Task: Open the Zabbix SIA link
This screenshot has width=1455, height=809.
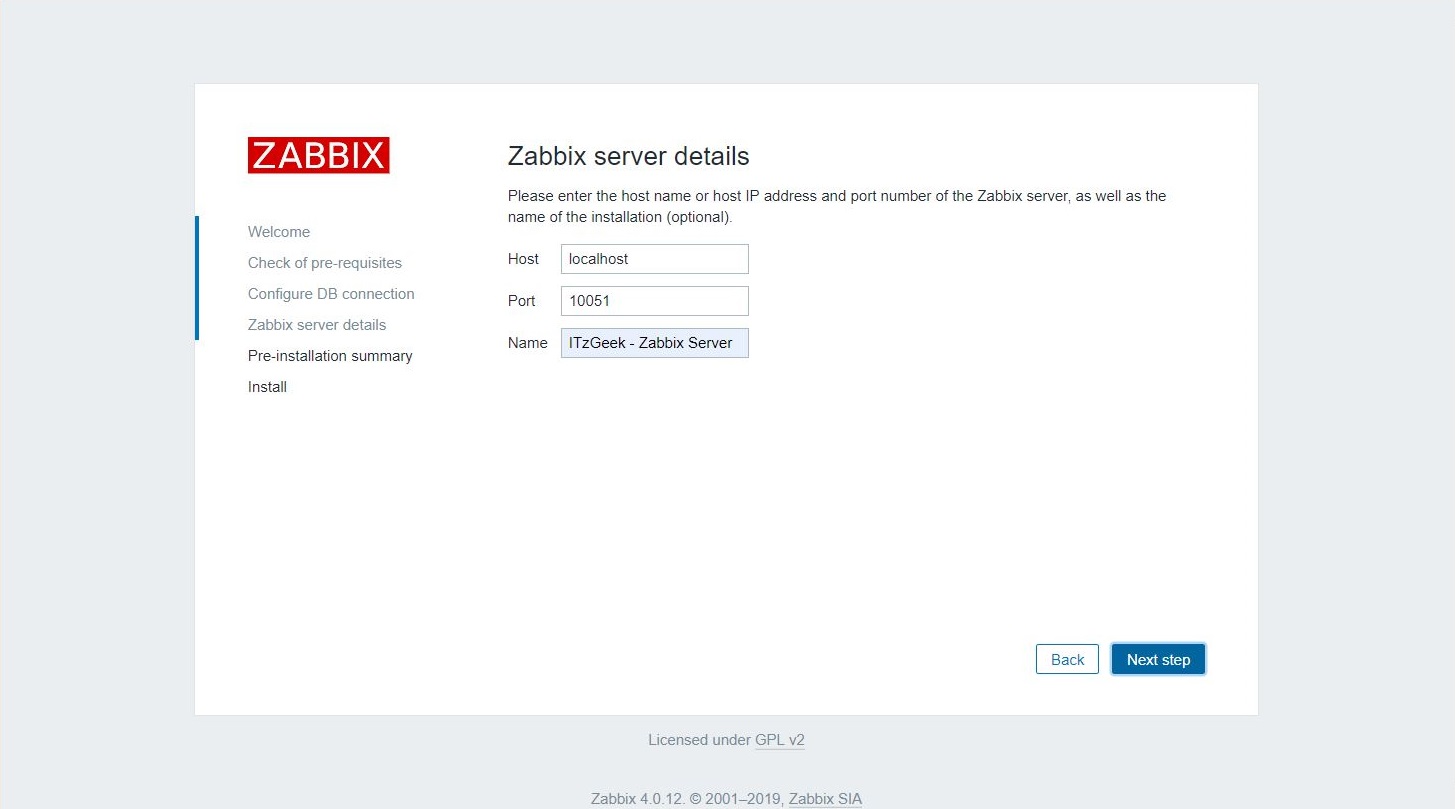Action: pyautogui.click(x=825, y=799)
